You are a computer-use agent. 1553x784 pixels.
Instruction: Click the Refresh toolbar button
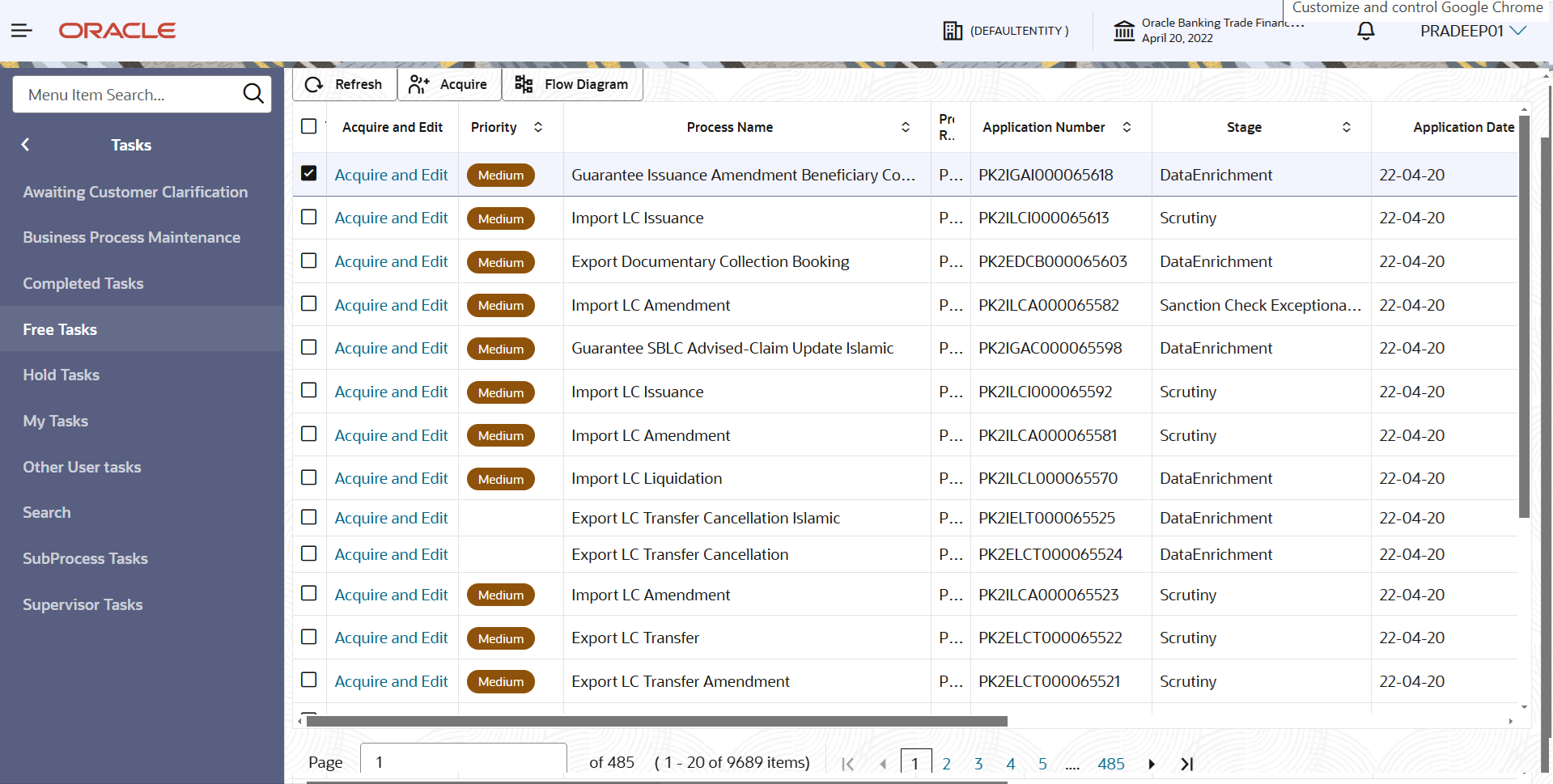point(345,84)
